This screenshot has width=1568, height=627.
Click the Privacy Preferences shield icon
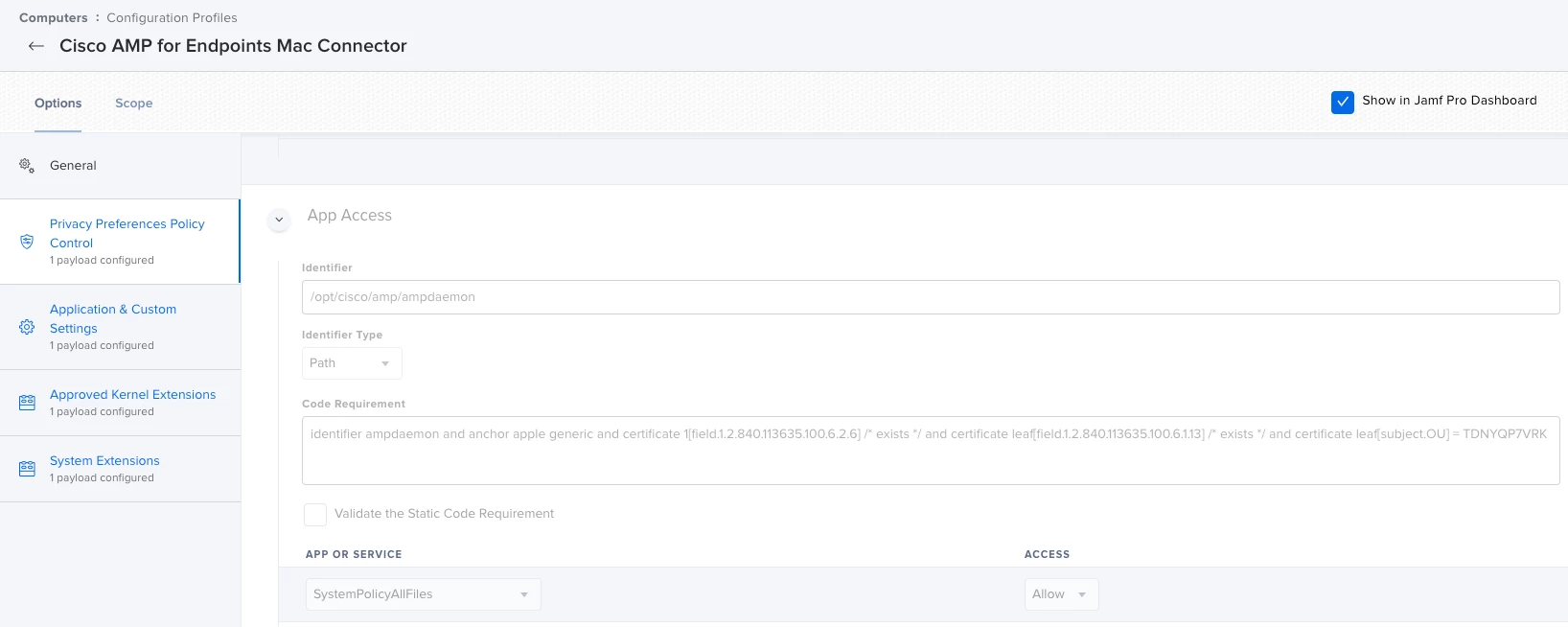click(x=27, y=242)
